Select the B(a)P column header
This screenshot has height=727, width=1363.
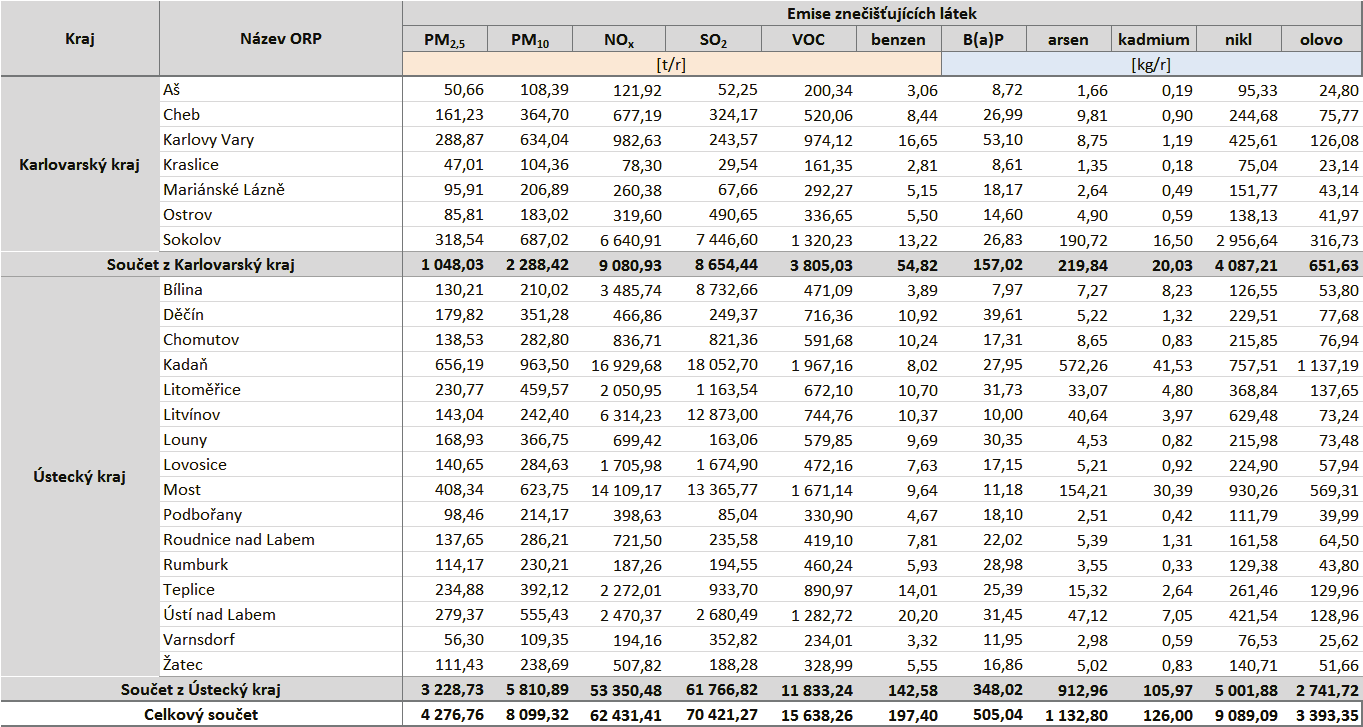click(984, 40)
